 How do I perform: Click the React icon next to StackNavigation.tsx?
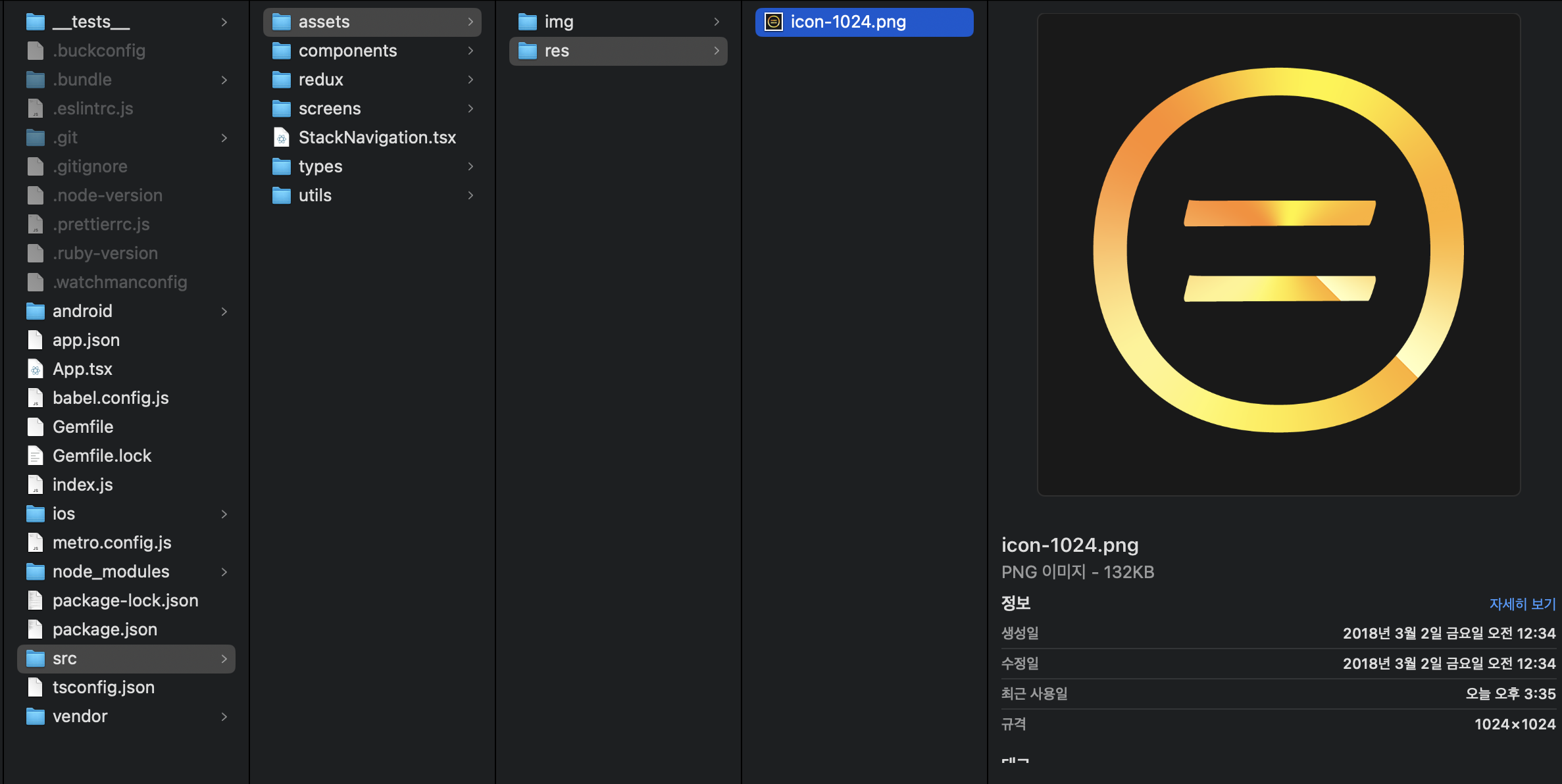282,137
